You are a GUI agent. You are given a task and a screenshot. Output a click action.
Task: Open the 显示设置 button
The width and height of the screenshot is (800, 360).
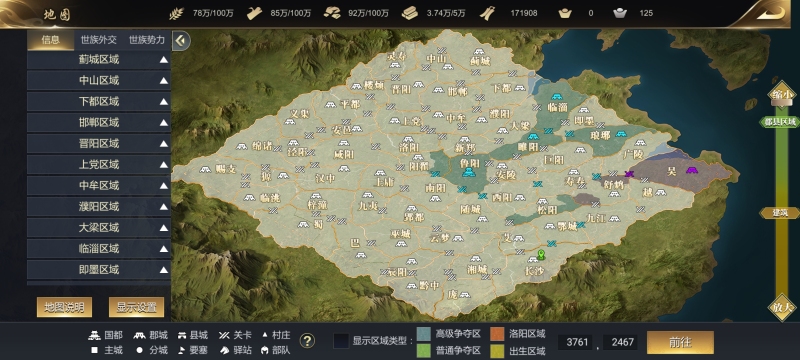(x=136, y=307)
